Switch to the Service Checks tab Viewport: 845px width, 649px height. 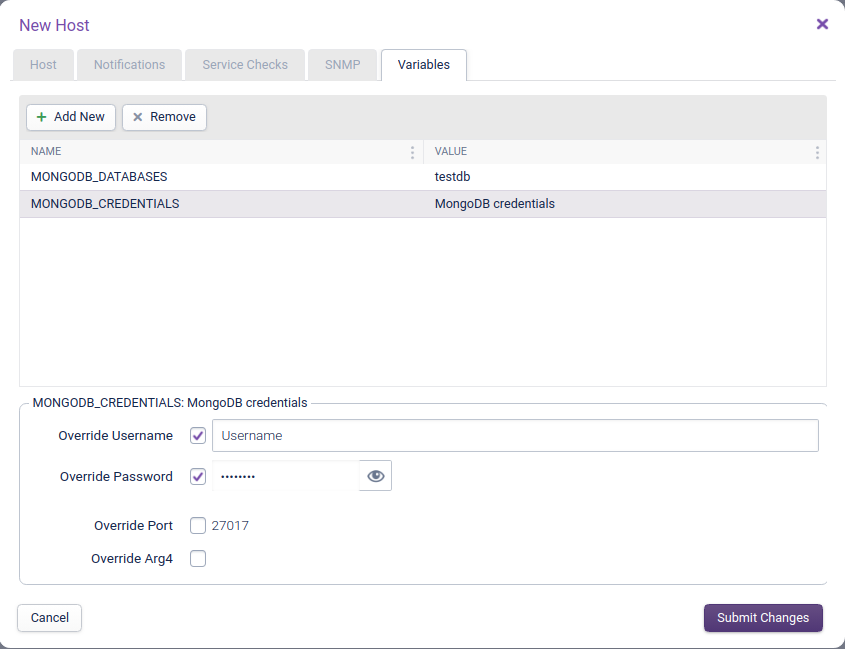click(x=244, y=64)
